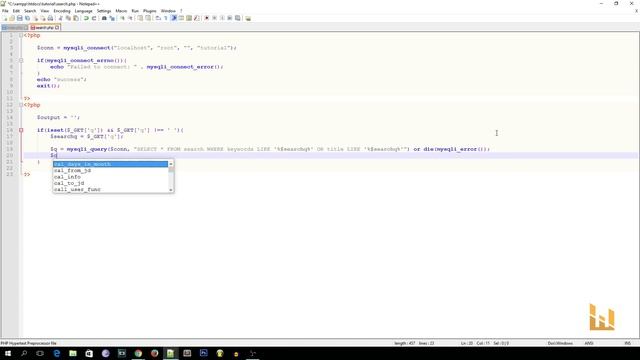Open the Plugins menu

click(x=150, y=11)
